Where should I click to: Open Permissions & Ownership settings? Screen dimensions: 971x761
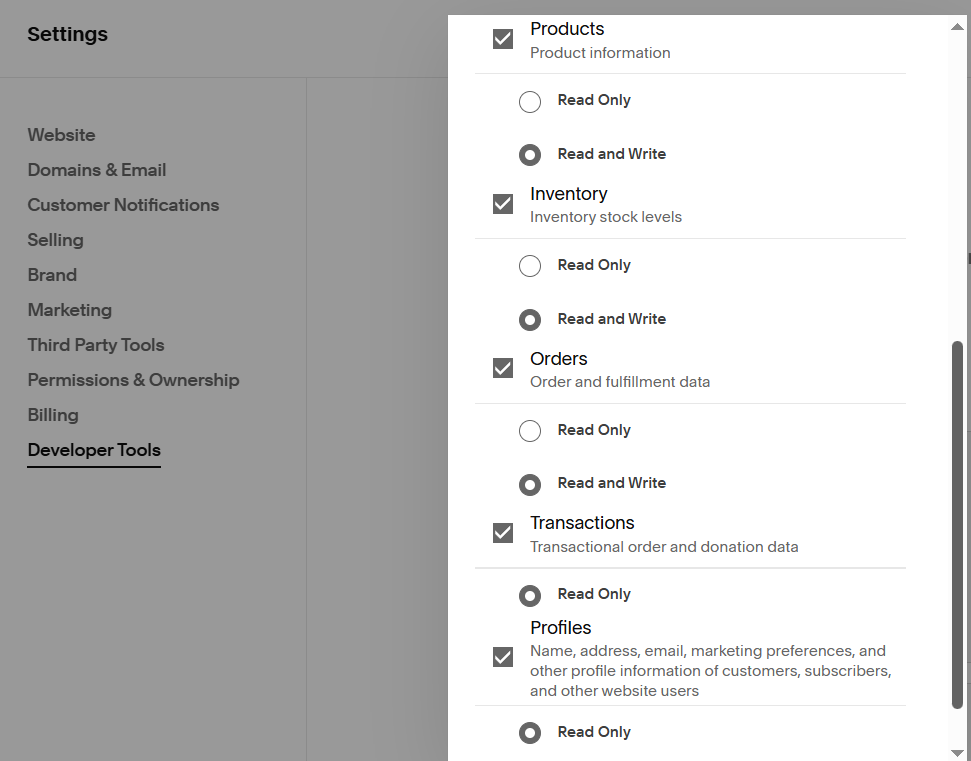click(x=133, y=380)
